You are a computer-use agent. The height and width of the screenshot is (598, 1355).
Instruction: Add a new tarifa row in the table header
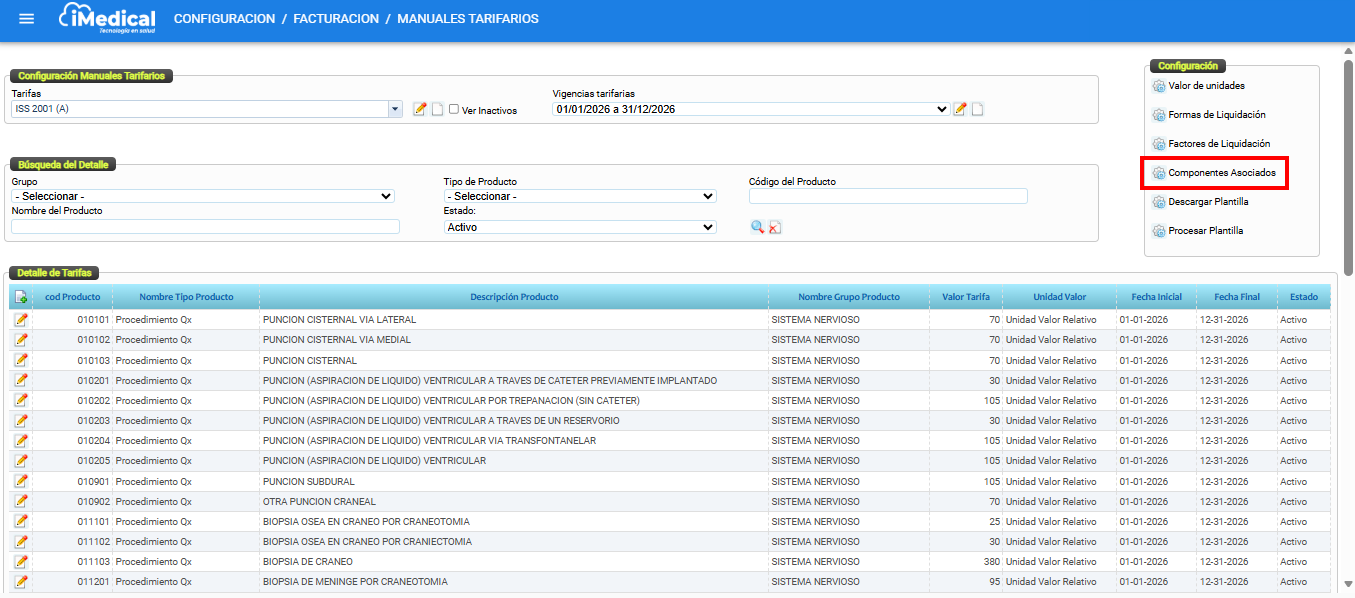click(21, 297)
